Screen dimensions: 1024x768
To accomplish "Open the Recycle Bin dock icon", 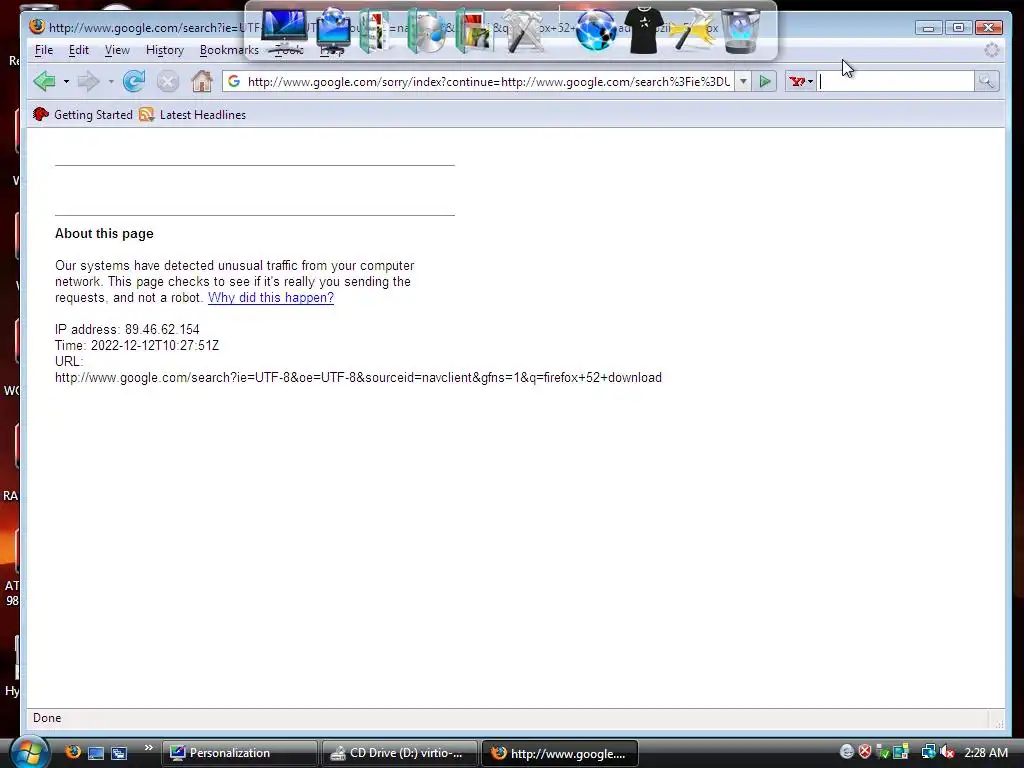I will (741, 31).
